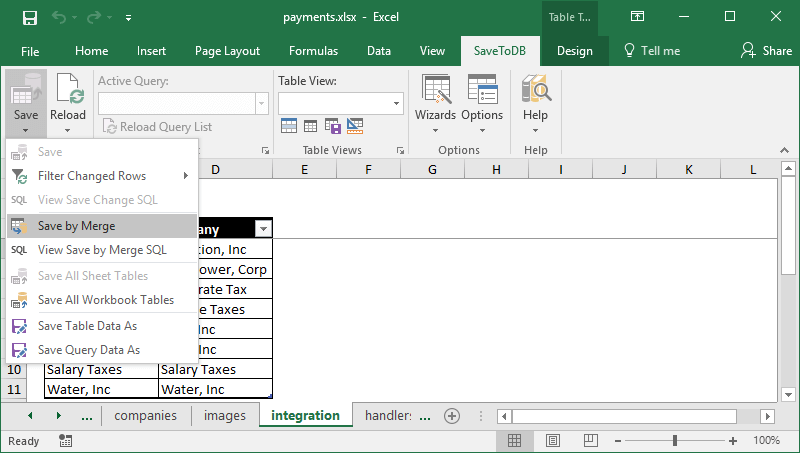Click the Ribbon Display Options icon
800x453 pixels.
coord(637,17)
